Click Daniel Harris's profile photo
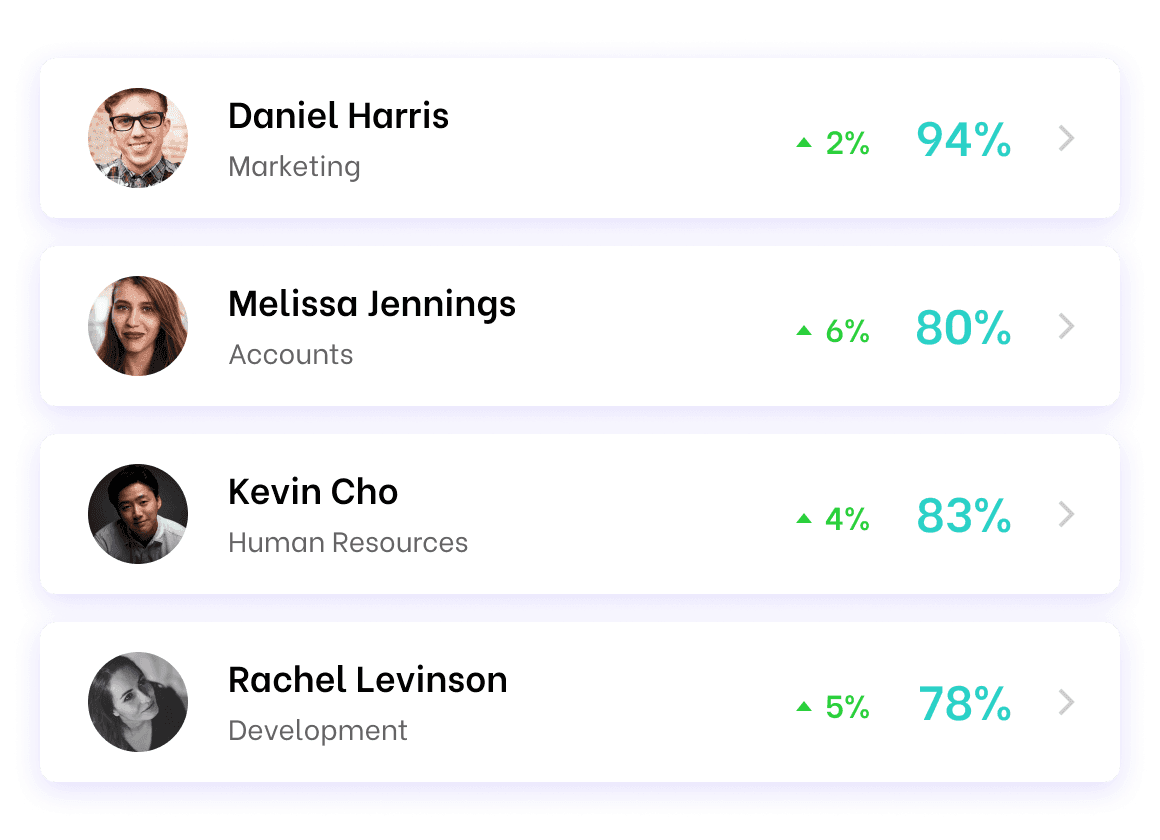The image size is (1160, 840). tap(138, 138)
